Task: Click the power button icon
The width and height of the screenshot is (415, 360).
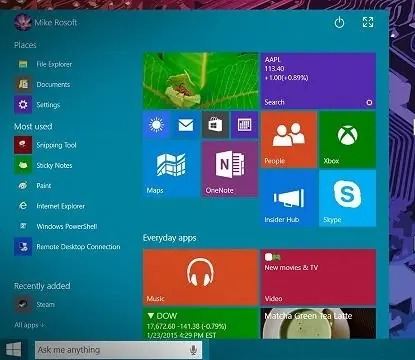Action: coord(339,23)
